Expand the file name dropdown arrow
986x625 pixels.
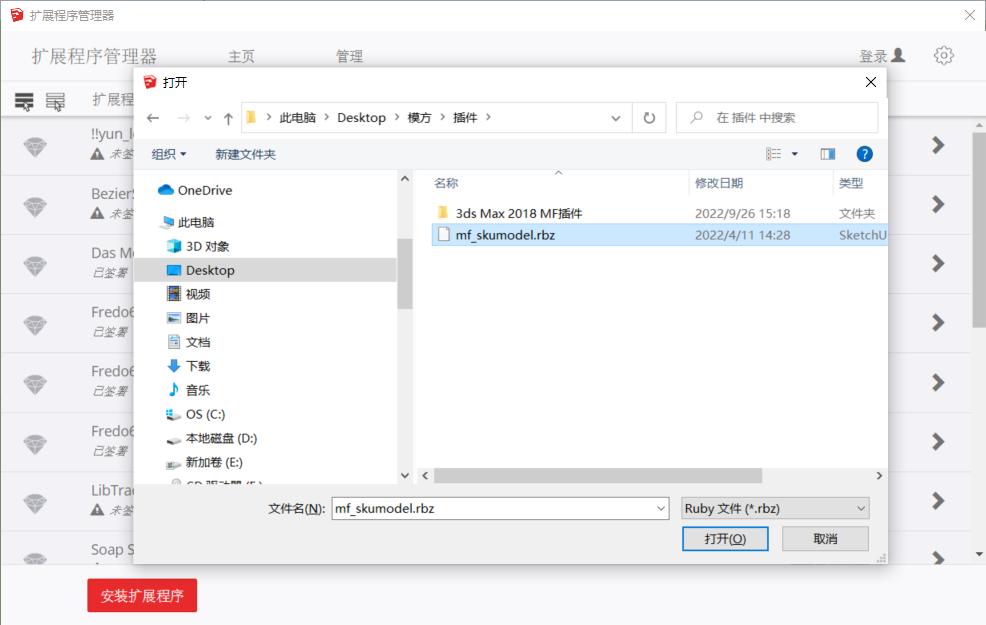661,508
